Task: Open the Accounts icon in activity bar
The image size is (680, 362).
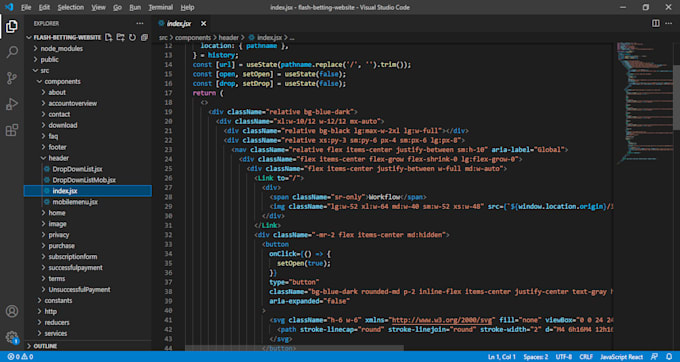Action: point(12,311)
